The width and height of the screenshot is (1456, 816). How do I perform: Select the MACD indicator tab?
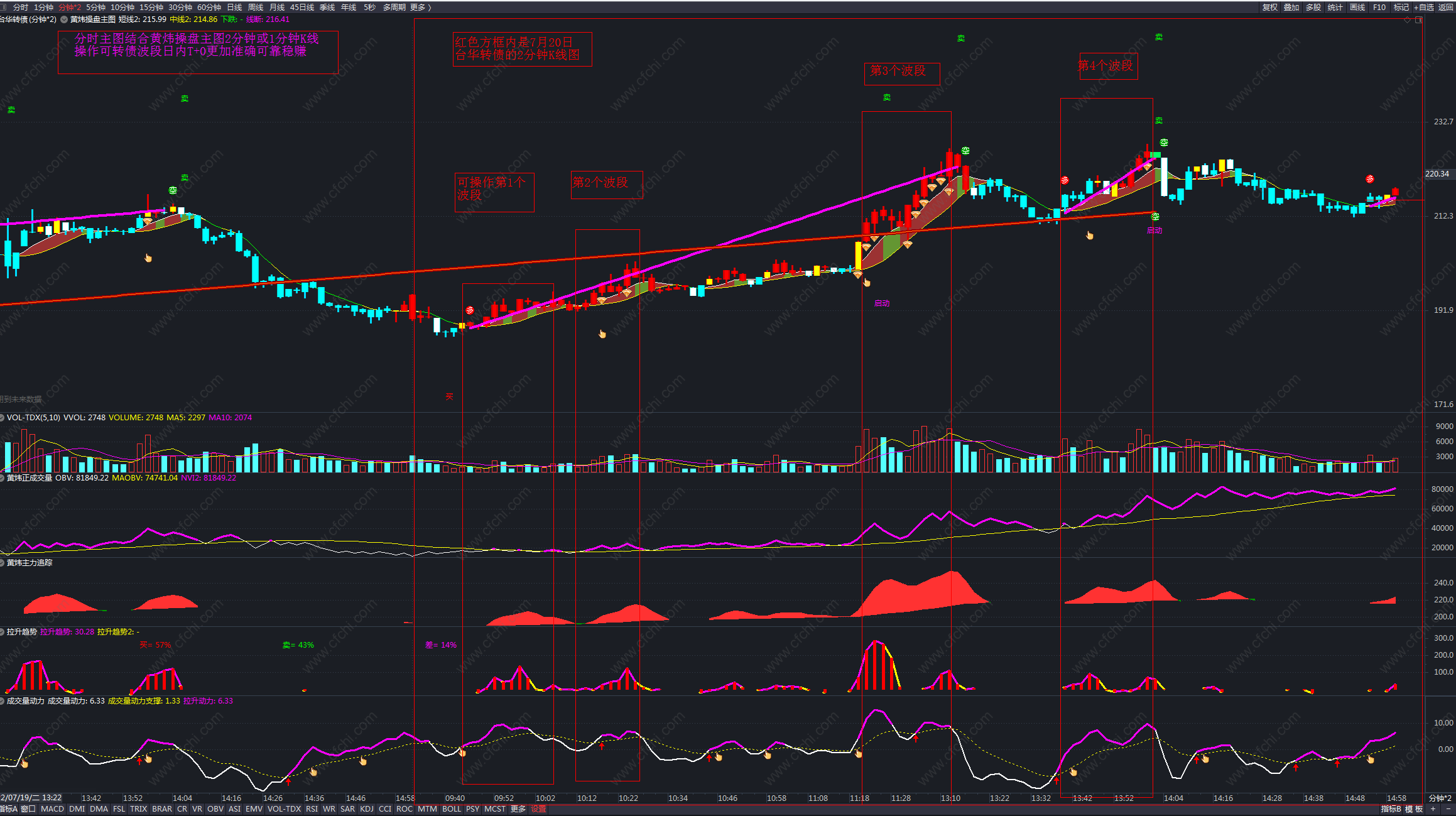(52, 809)
